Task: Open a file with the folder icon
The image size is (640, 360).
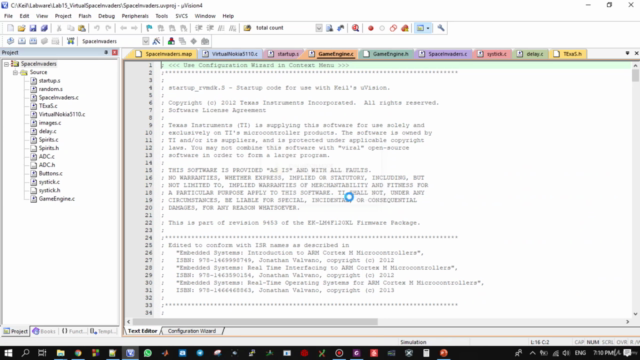Action: (x=21, y=28)
